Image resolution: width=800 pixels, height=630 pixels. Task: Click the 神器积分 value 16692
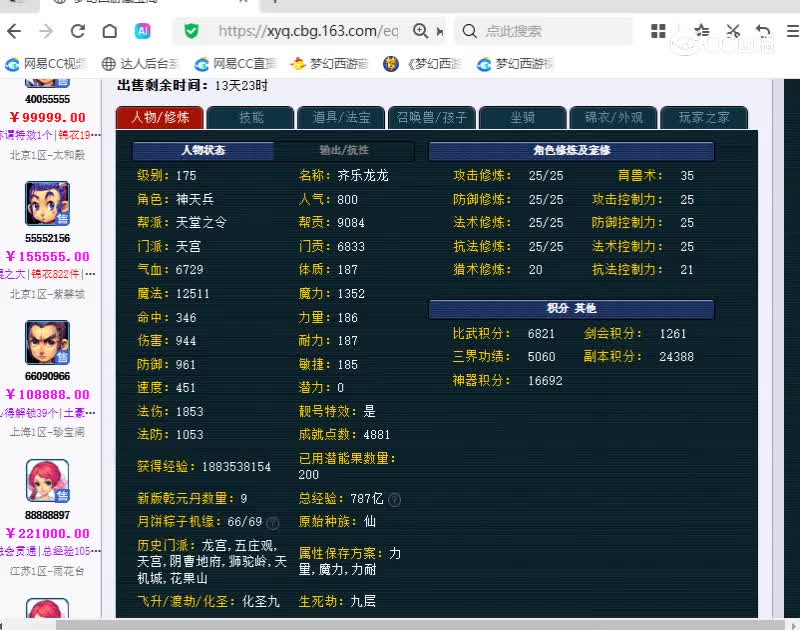pyautogui.click(x=545, y=381)
